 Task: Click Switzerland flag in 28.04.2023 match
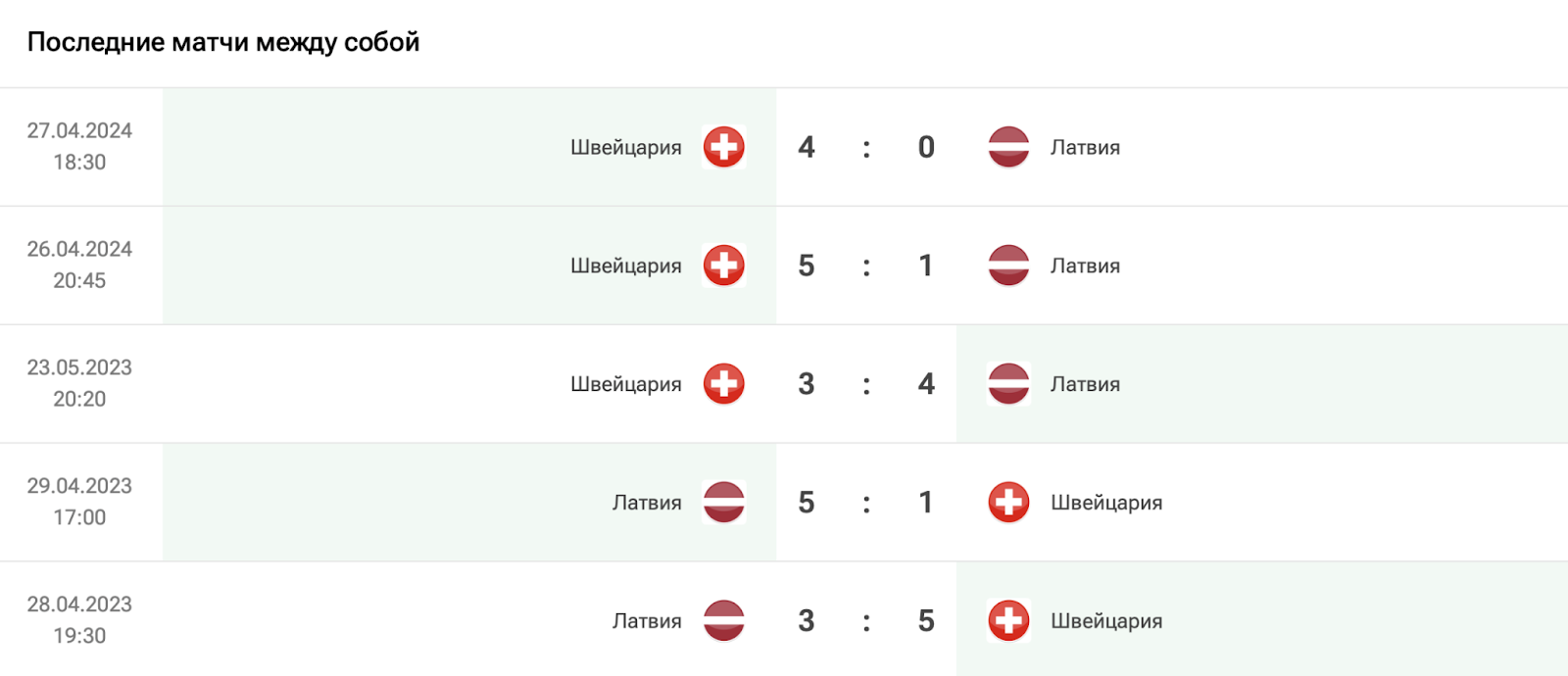(x=1008, y=621)
